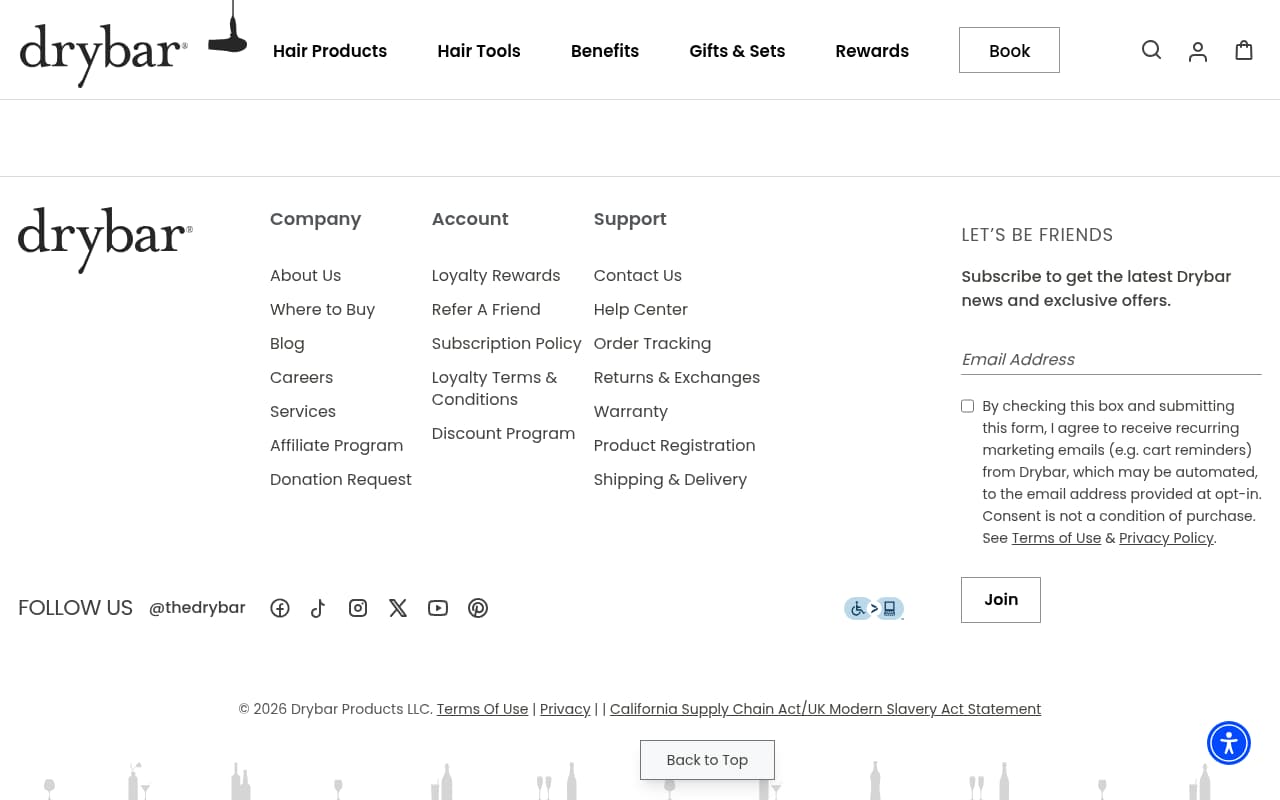Click the Account column heading
1280x800 pixels.
tap(470, 219)
